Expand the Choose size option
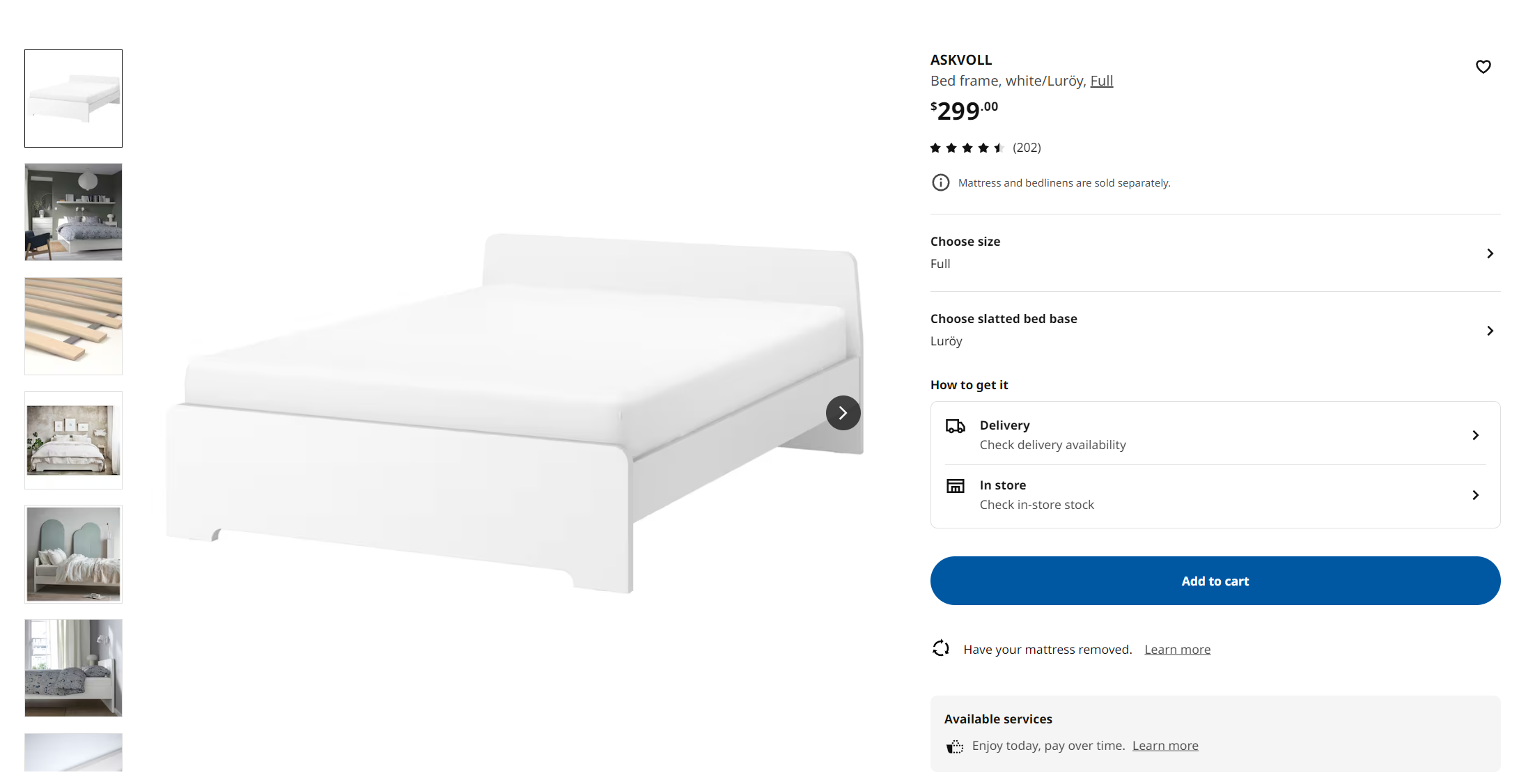The height and width of the screenshot is (784, 1519). click(x=1215, y=253)
